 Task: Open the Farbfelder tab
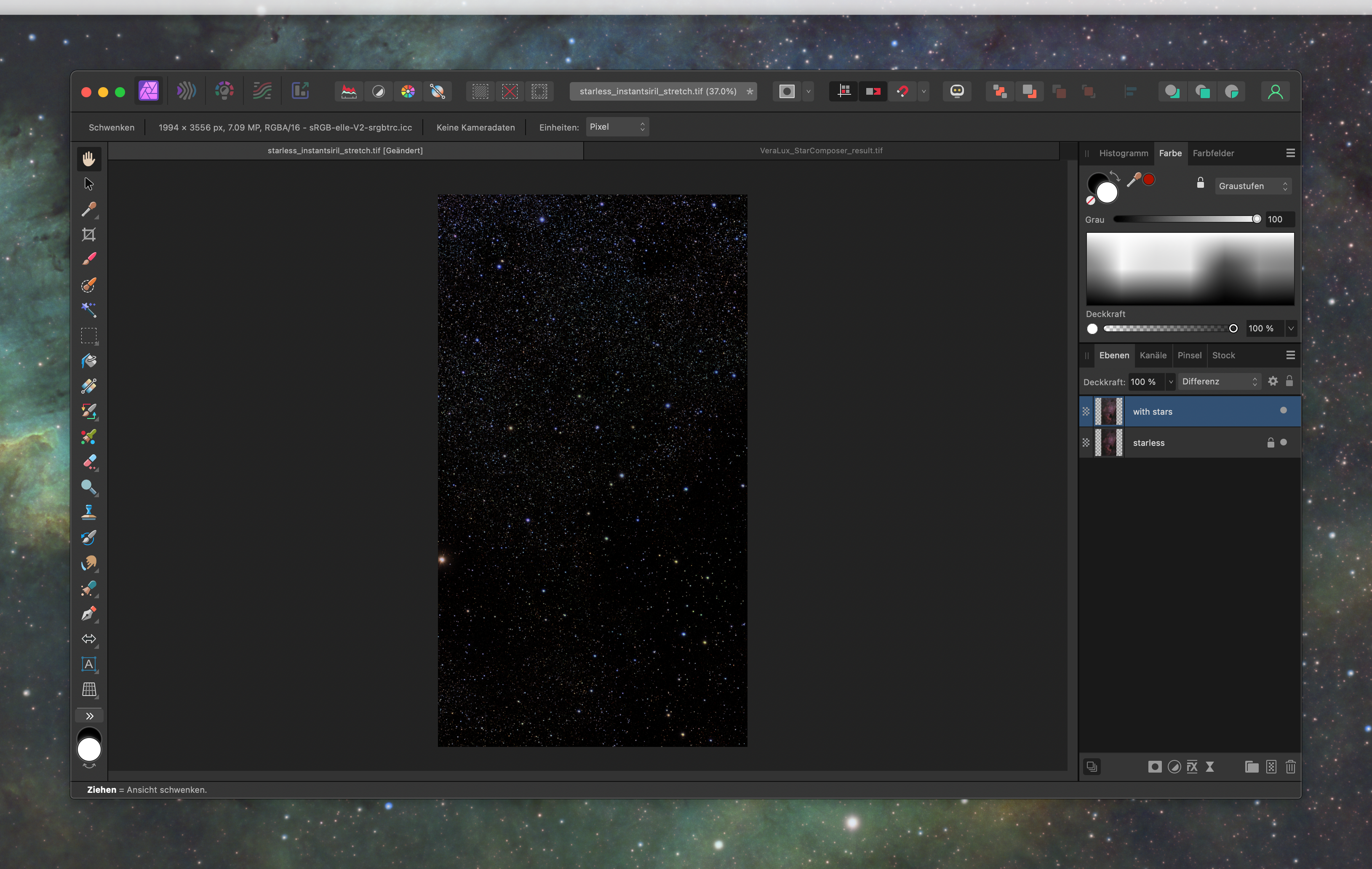pos(1213,153)
